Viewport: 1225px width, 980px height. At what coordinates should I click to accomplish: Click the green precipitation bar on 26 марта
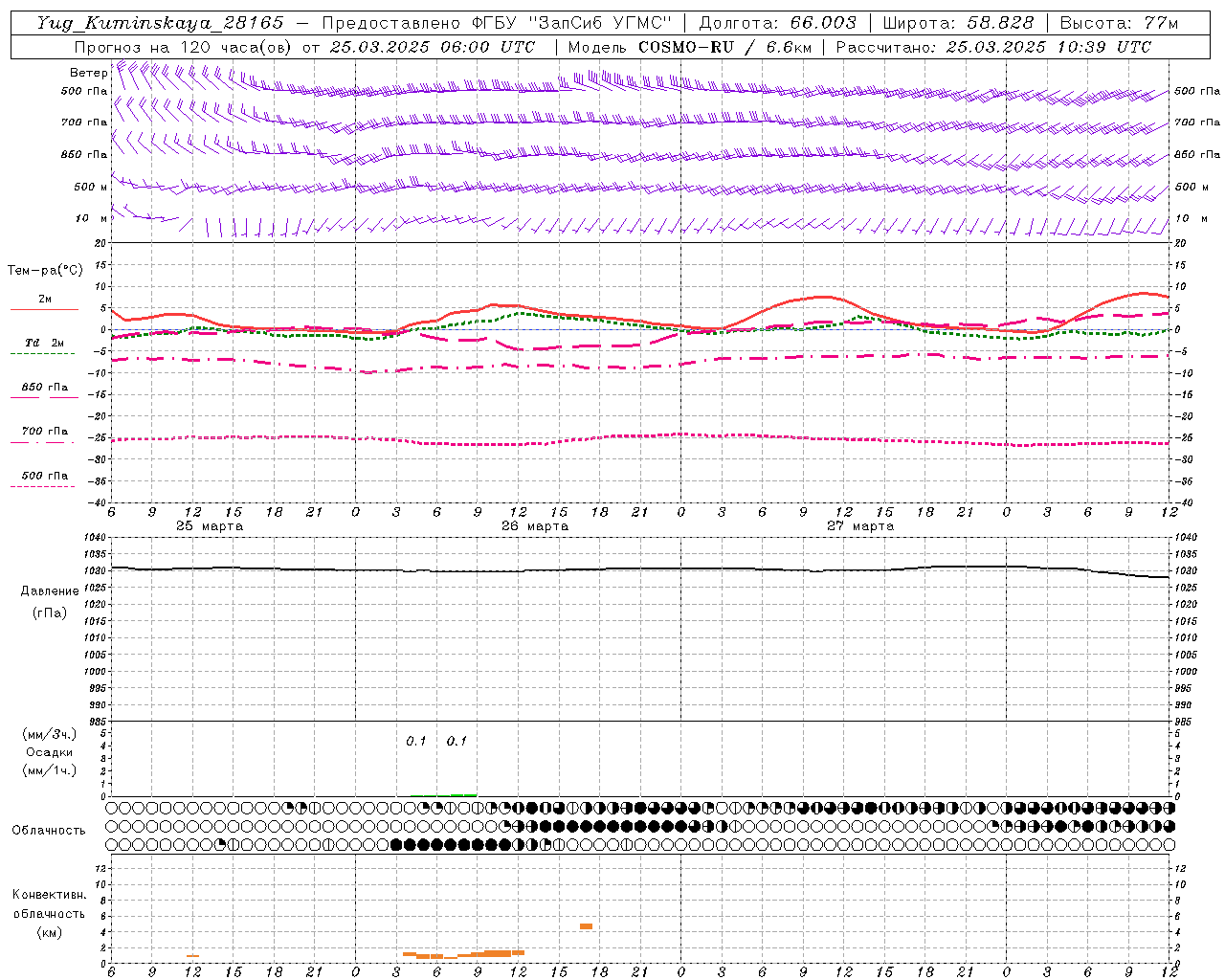pos(463,794)
